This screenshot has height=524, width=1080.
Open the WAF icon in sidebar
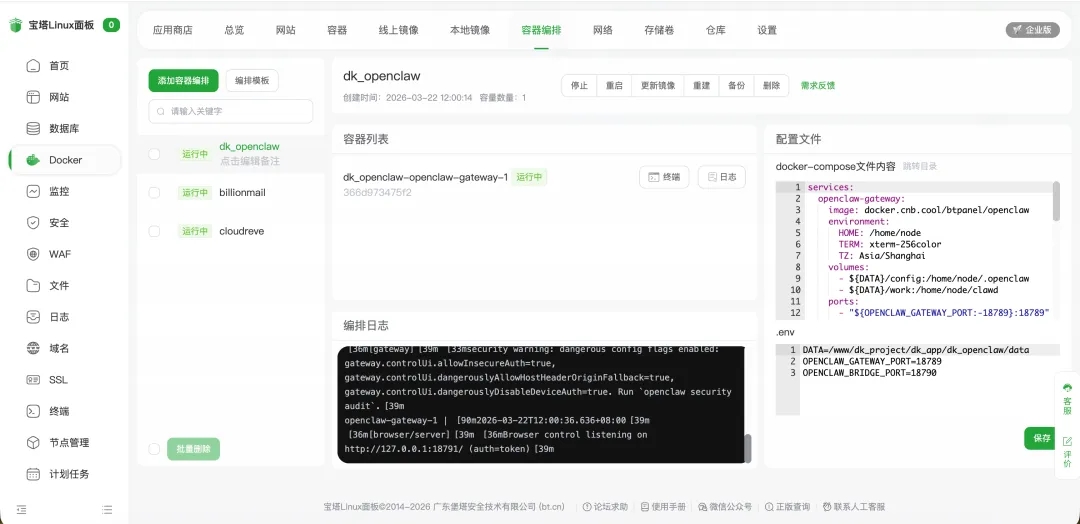[33, 254]
